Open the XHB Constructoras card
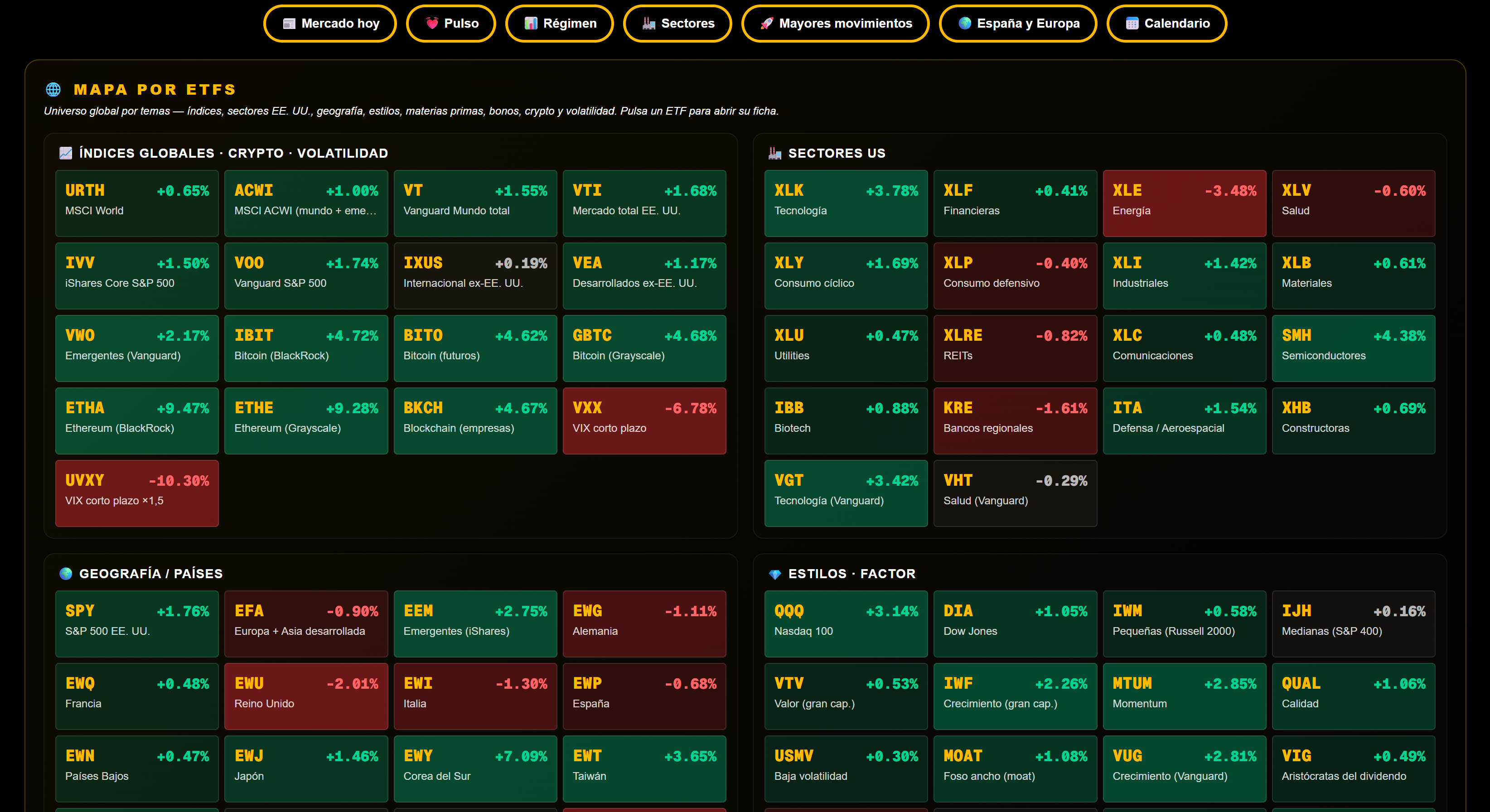The image size is (1490, 812). pos(1354,421)
